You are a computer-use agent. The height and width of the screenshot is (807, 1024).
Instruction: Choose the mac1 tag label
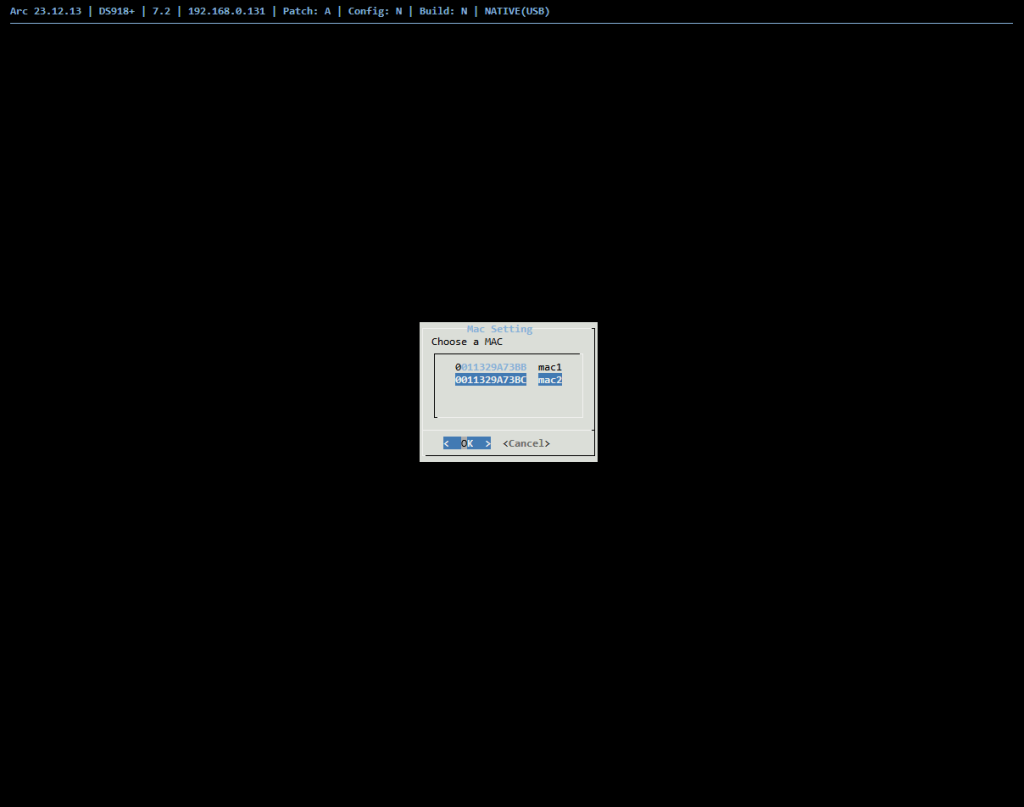click(549, 367)
